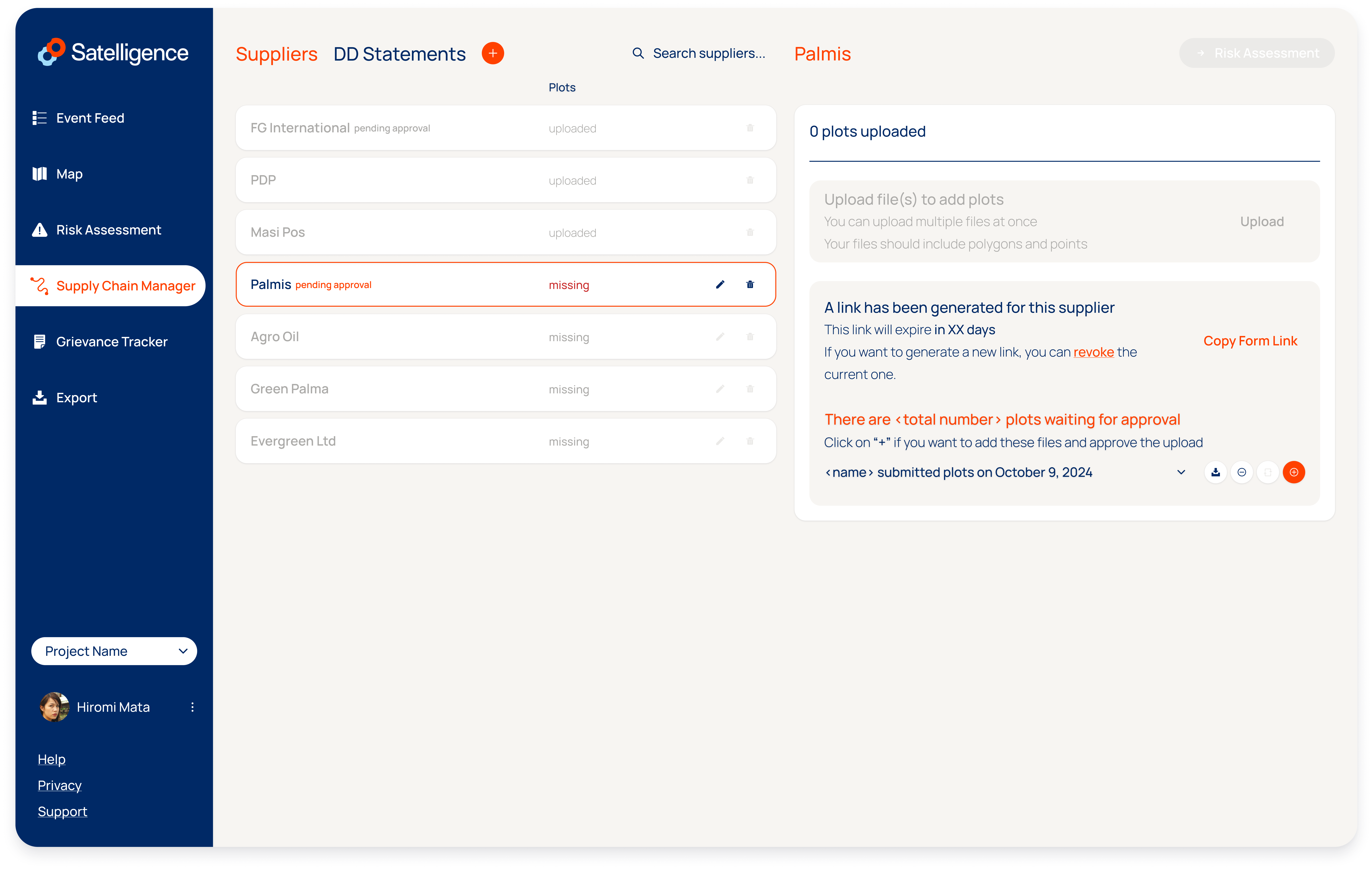Click the Search suppliers field
This screenshot has height=869, width=1372.
tap(708, 53)
